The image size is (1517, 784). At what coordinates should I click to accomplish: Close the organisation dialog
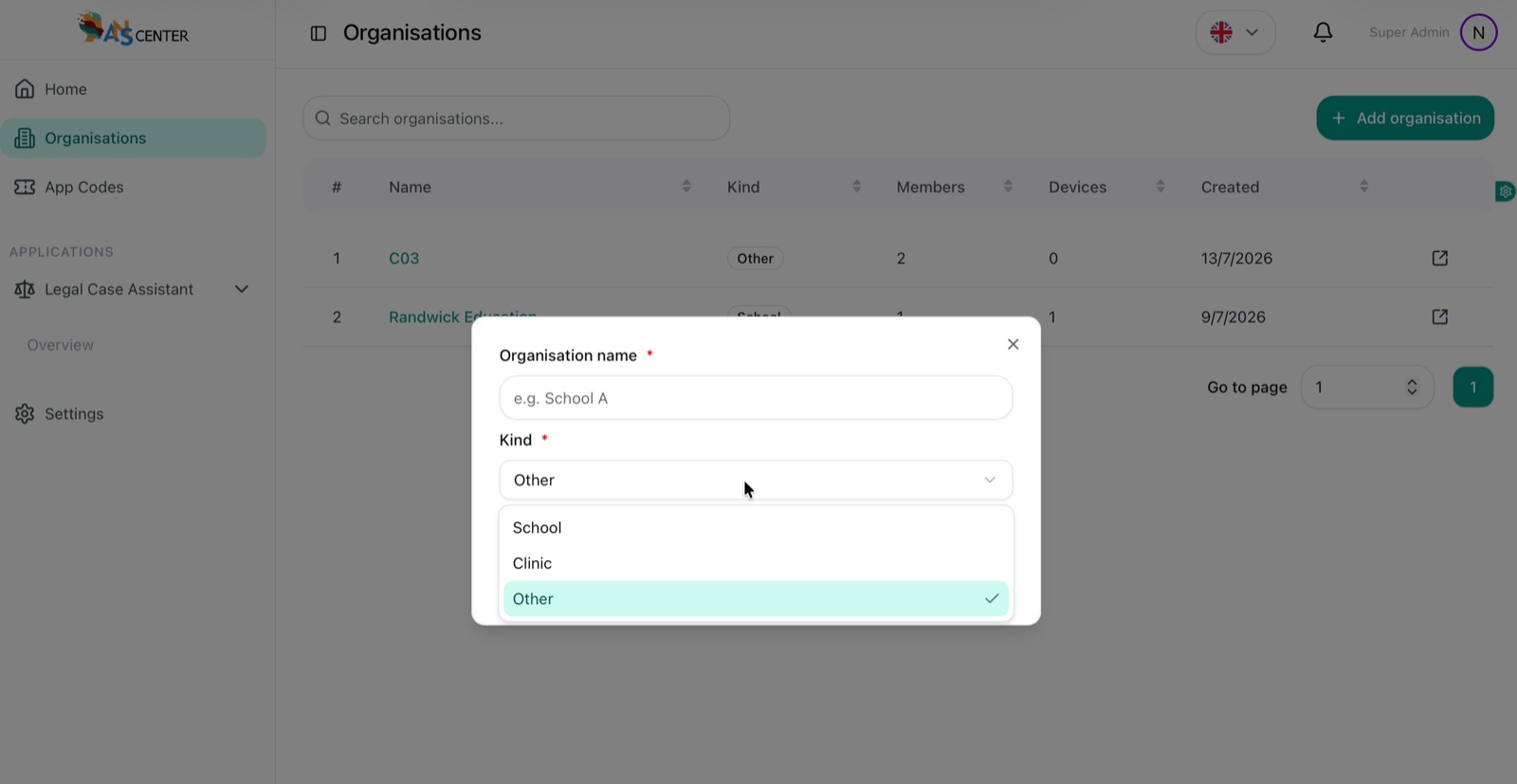(1013, 344)
